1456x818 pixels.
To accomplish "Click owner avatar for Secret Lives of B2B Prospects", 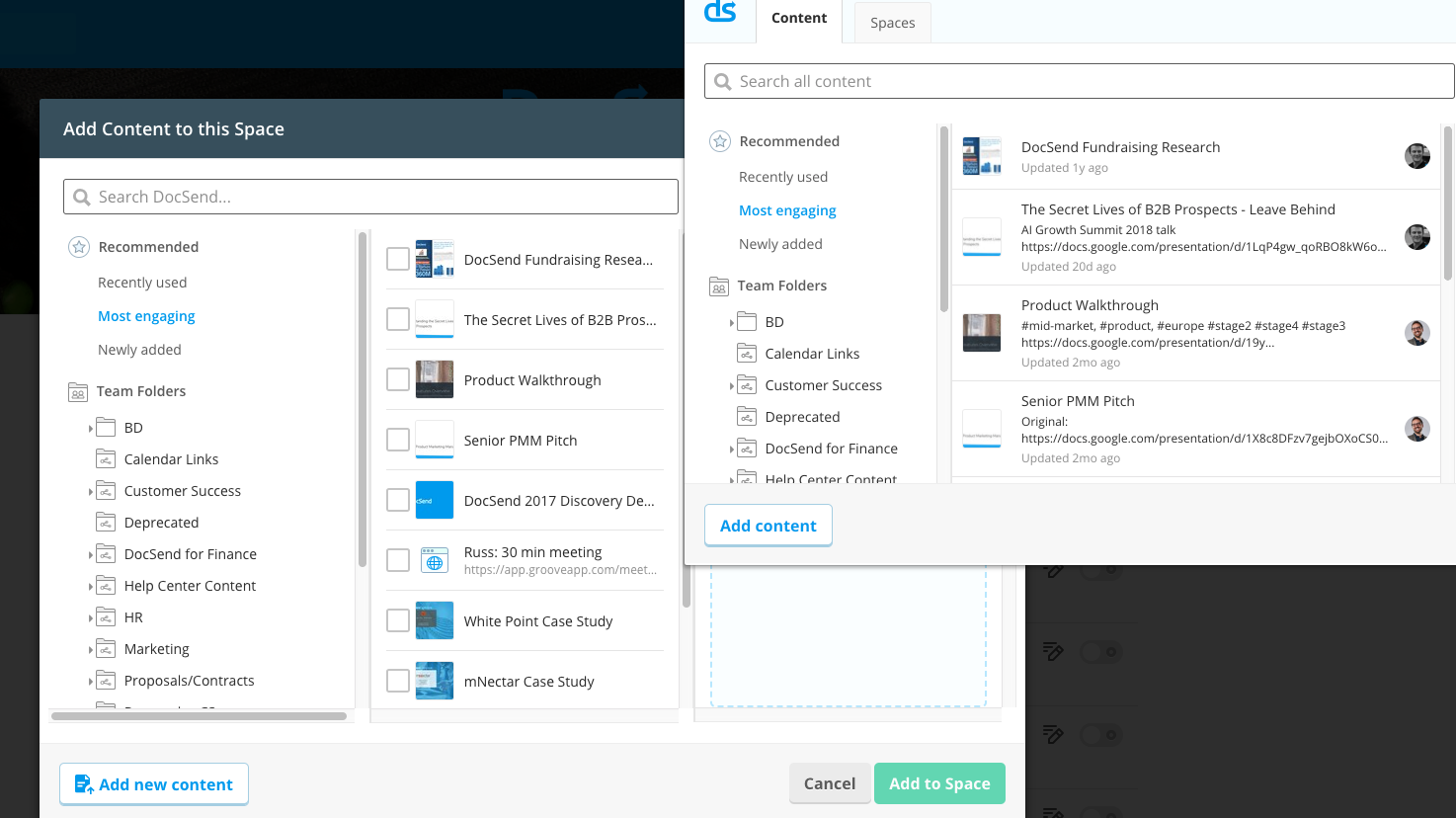I will [x=1417, y=237].
